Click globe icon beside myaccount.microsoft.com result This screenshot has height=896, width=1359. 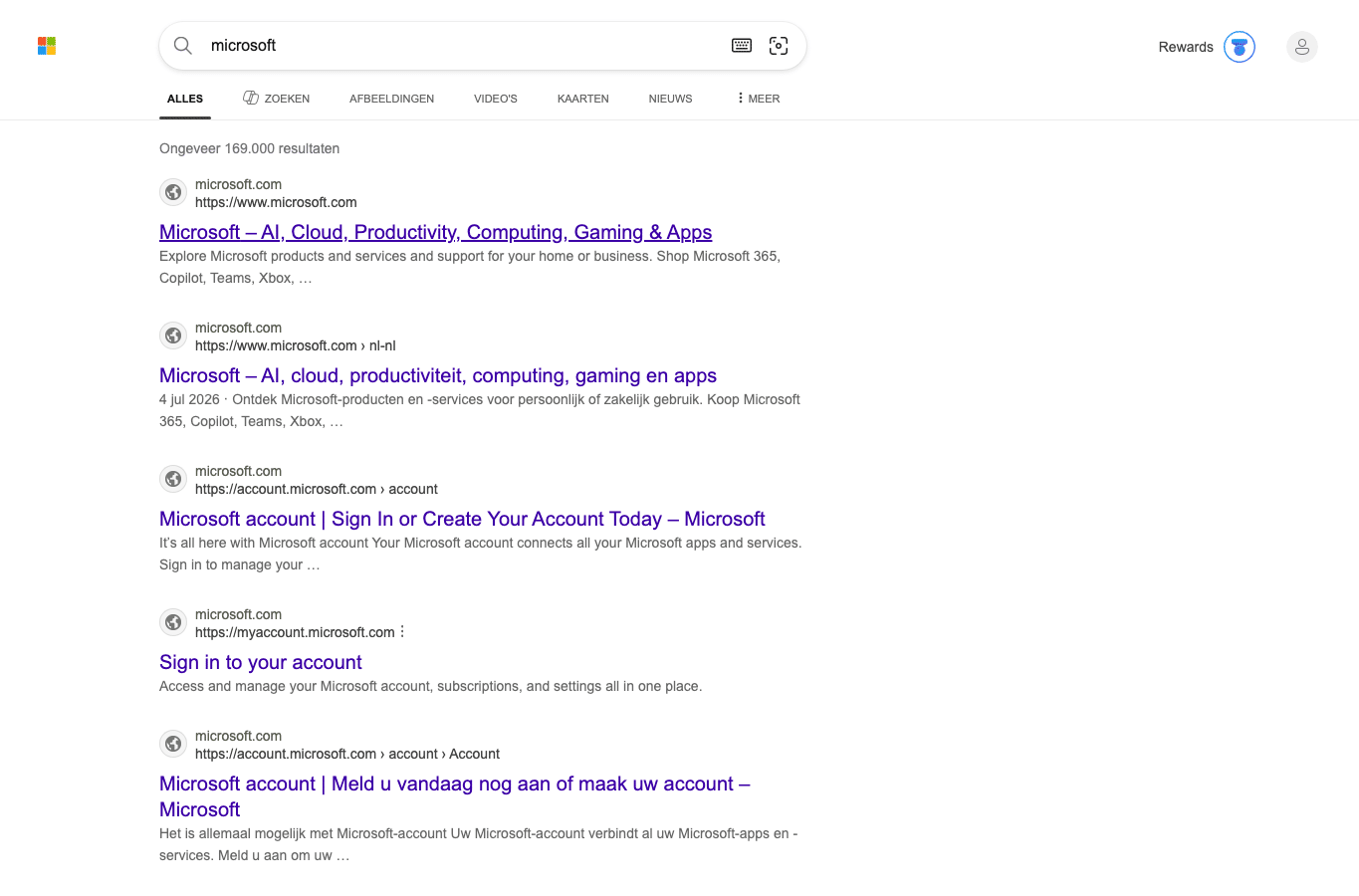tap(173, 622)
